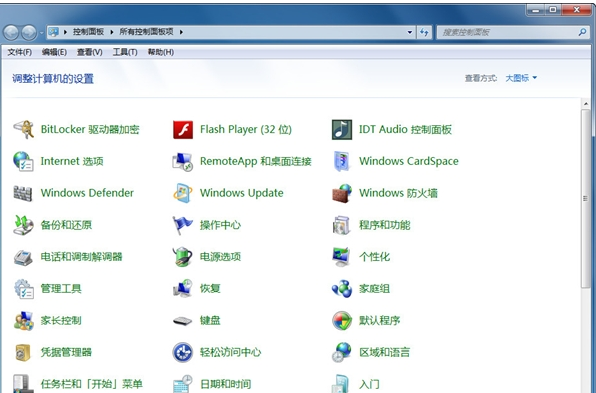Viewport: 596px width, 393px height.
Task: Open the 备份和还原 icon
Action: (x=23, y=225)
